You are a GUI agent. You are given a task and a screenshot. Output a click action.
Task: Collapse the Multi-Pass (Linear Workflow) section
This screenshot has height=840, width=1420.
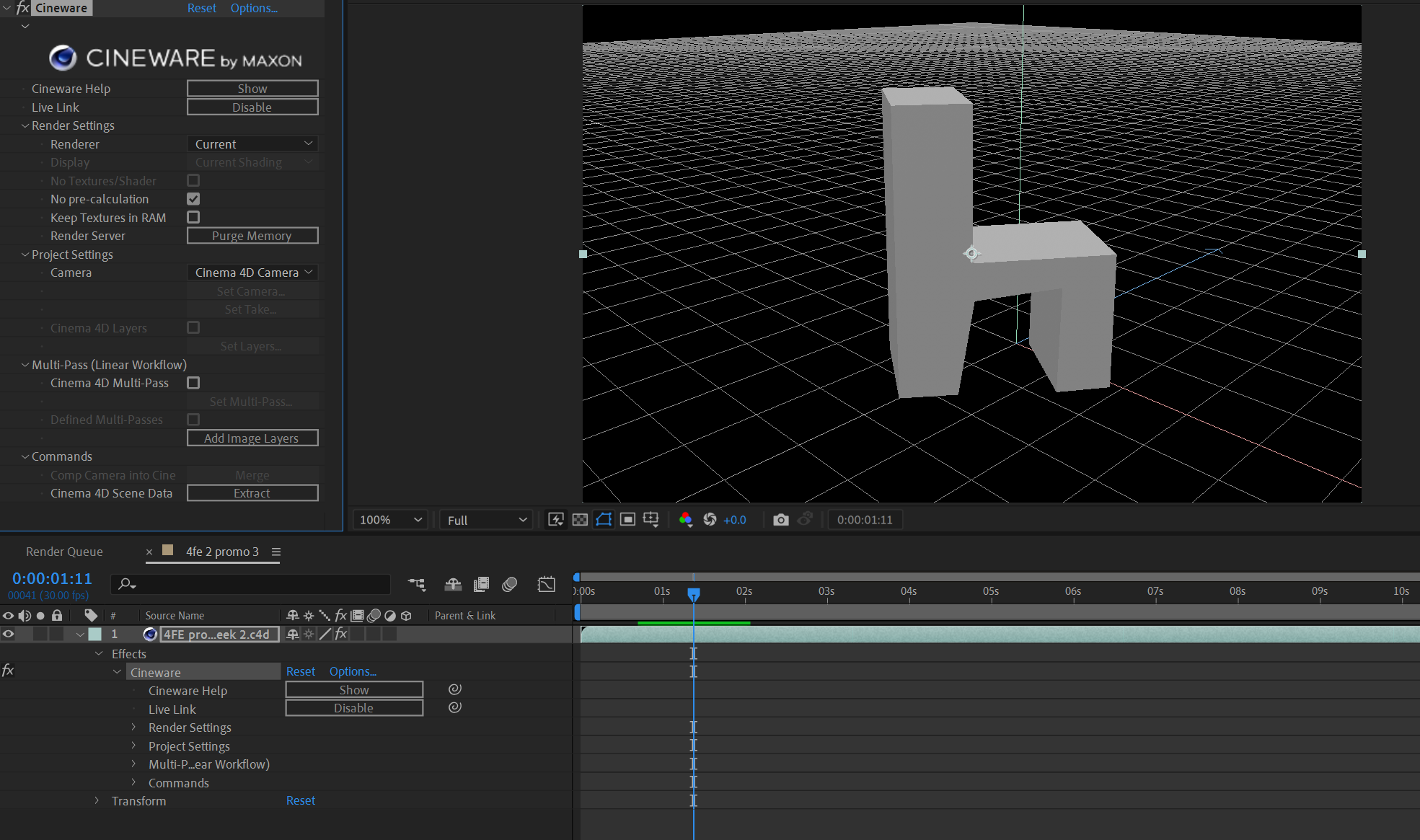coord(25,364)
